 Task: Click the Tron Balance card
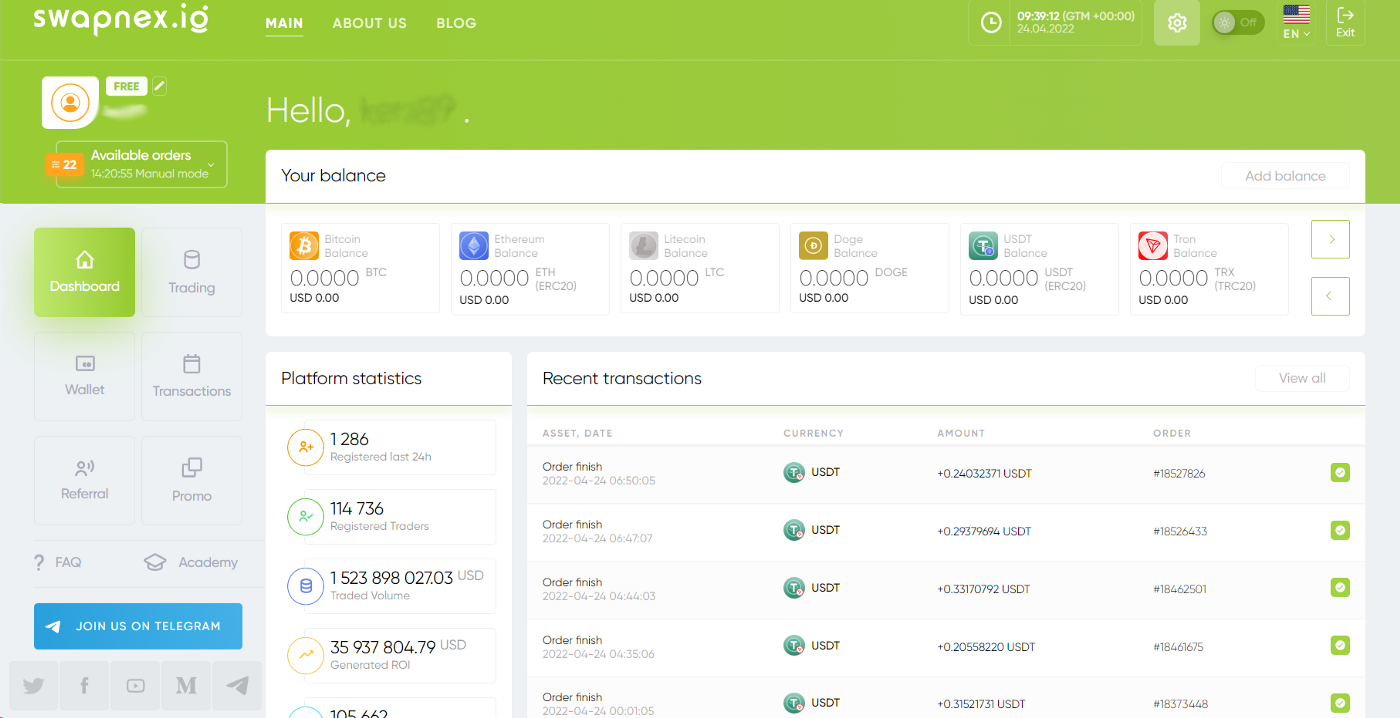(1209, 269)
